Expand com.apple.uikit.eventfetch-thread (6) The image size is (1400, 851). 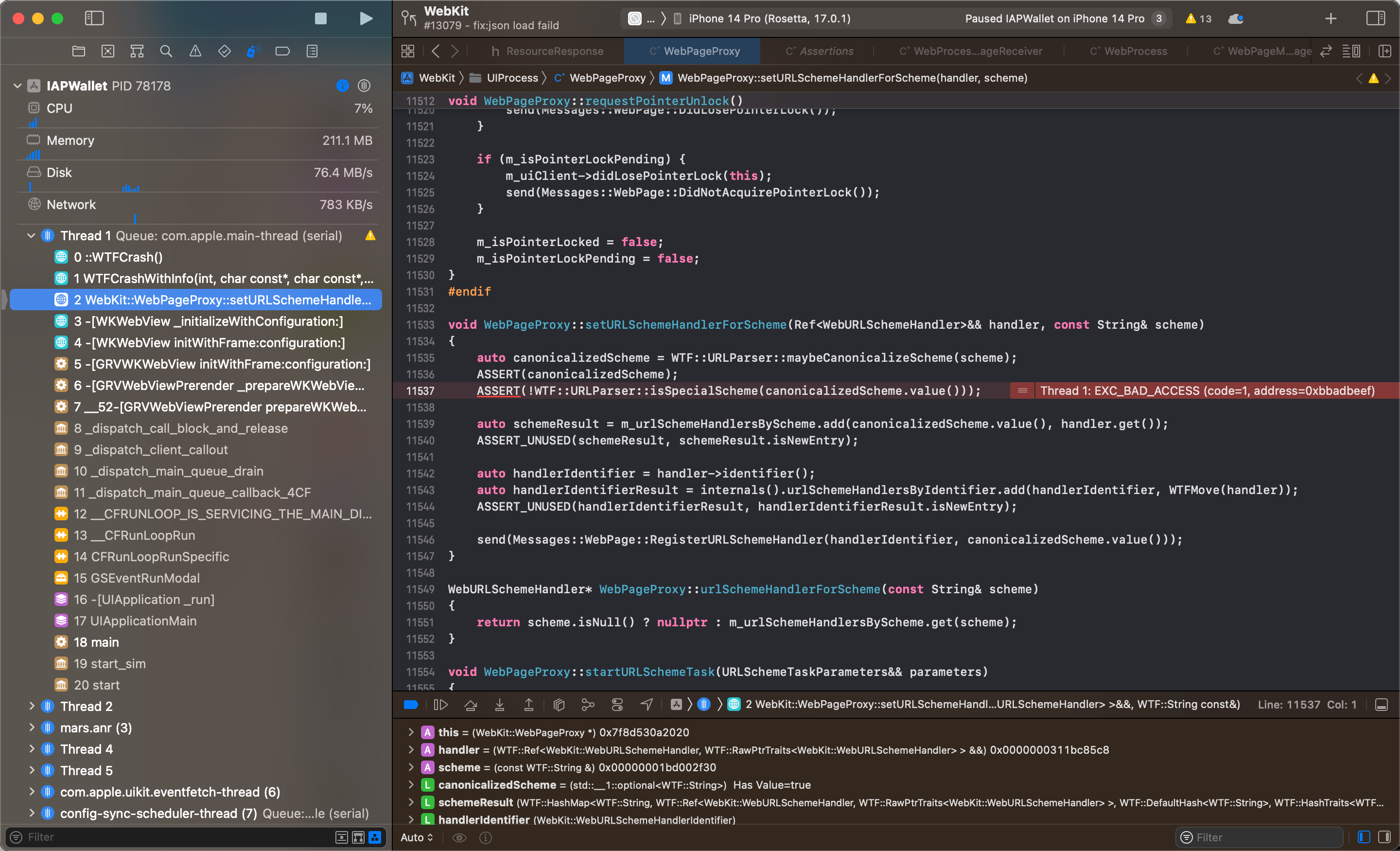(31, 791)
